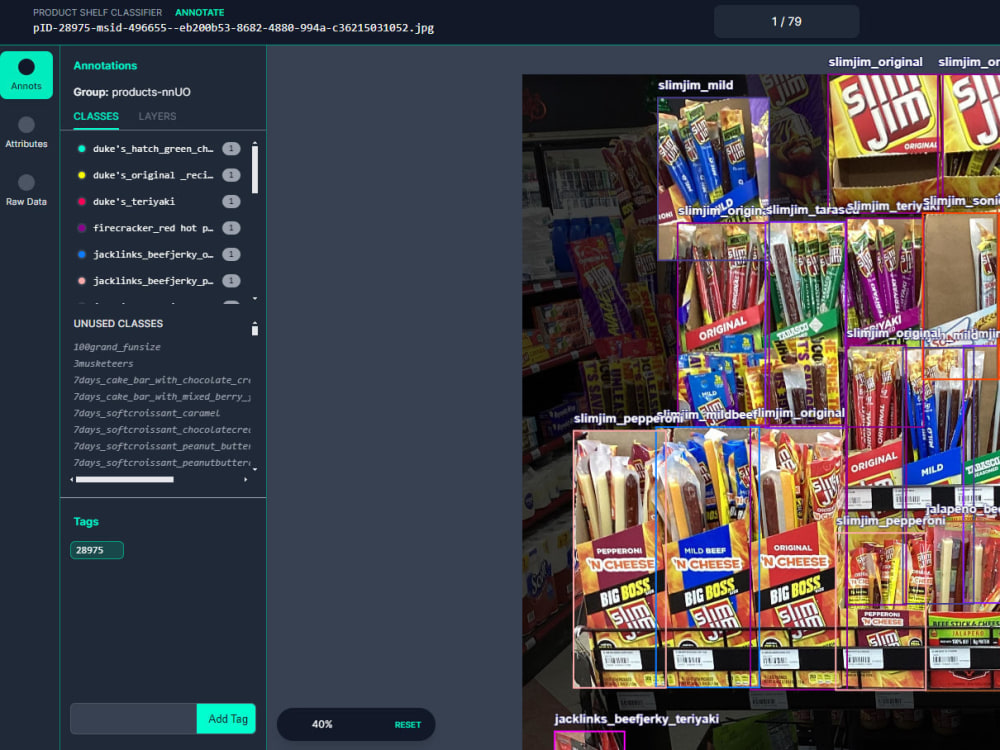Select the duke's_original _reci class row

point(158,175)
